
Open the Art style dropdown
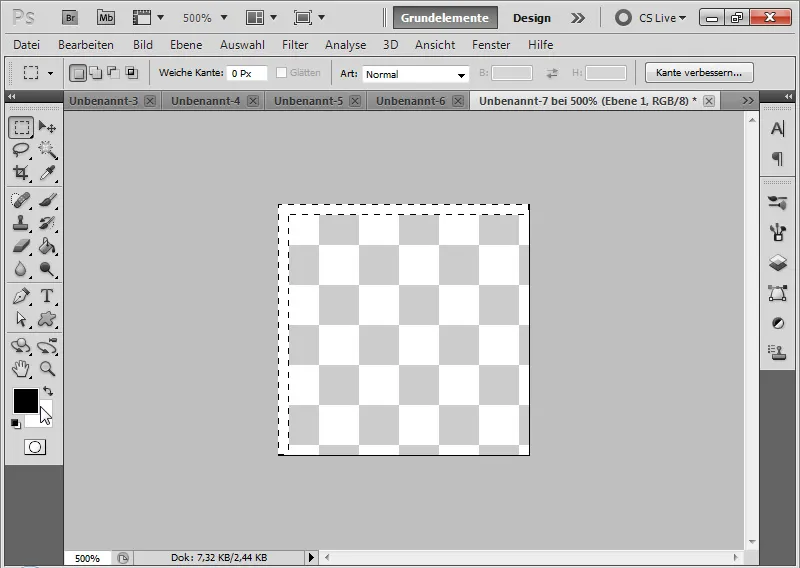pyautogui.click(x=415, y=75)
